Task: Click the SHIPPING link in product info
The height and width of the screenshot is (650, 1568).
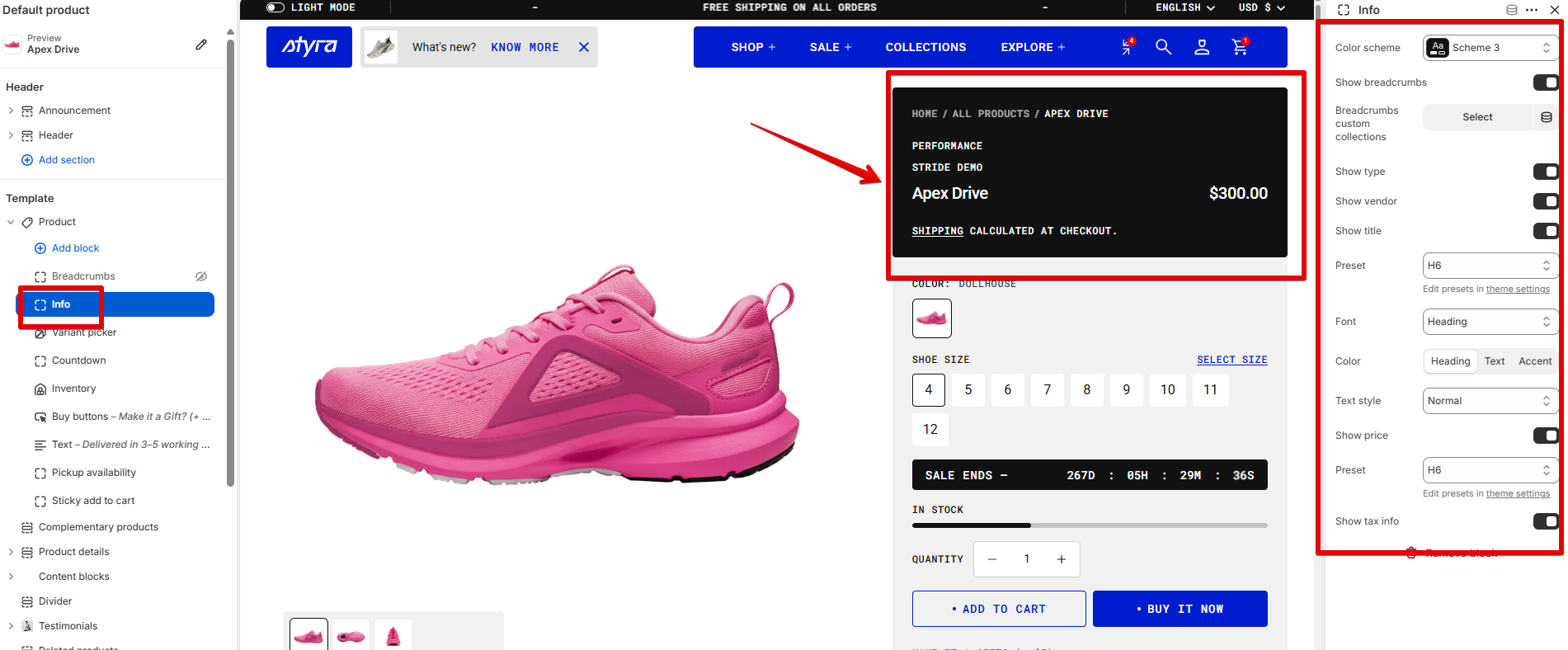Action: click(x=937, y=231)
